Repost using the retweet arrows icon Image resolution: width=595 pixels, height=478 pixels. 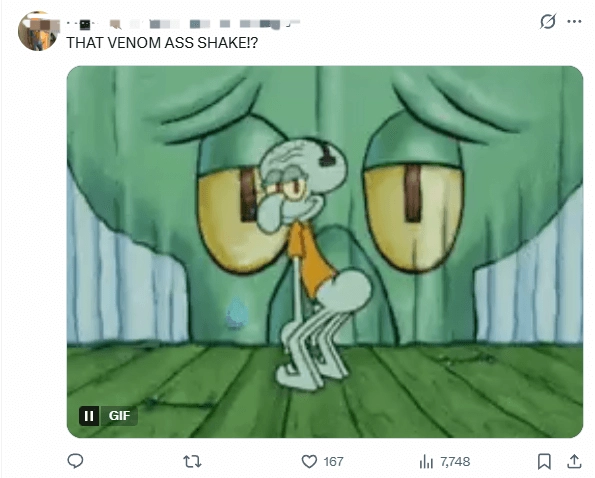(x=192, y=462)
